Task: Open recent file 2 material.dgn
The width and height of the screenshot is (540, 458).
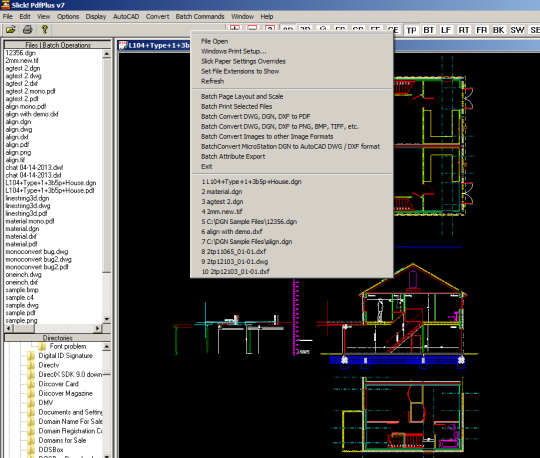Action: pyautogui.click(x=222, y=191)
